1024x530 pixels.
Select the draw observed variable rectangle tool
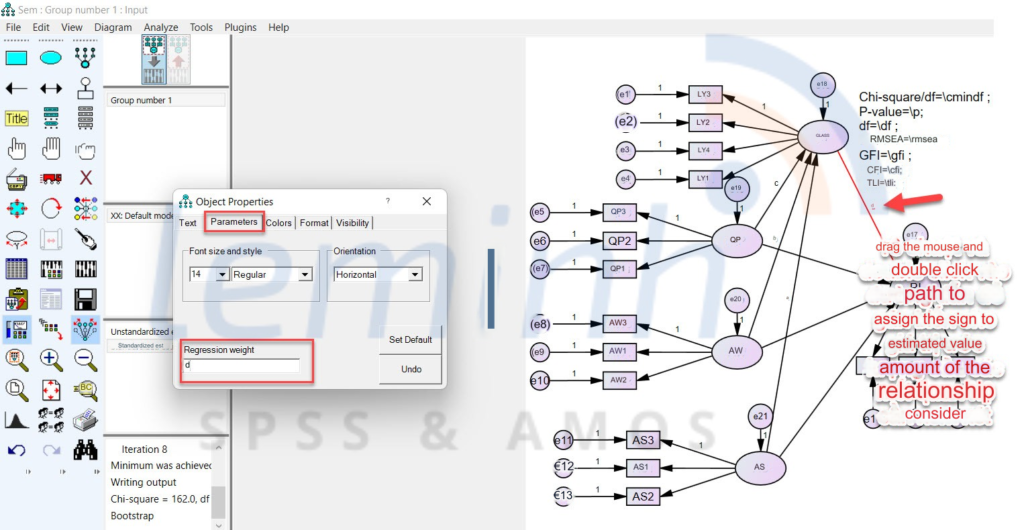(17, 58)
